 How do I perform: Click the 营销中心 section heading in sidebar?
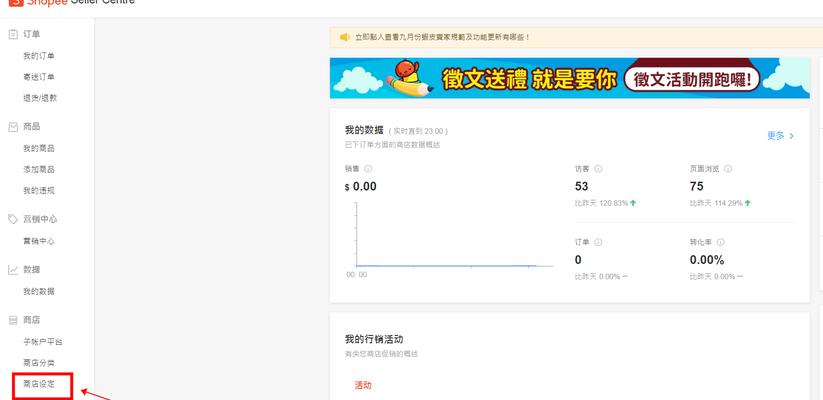click(x=40, y=219)
